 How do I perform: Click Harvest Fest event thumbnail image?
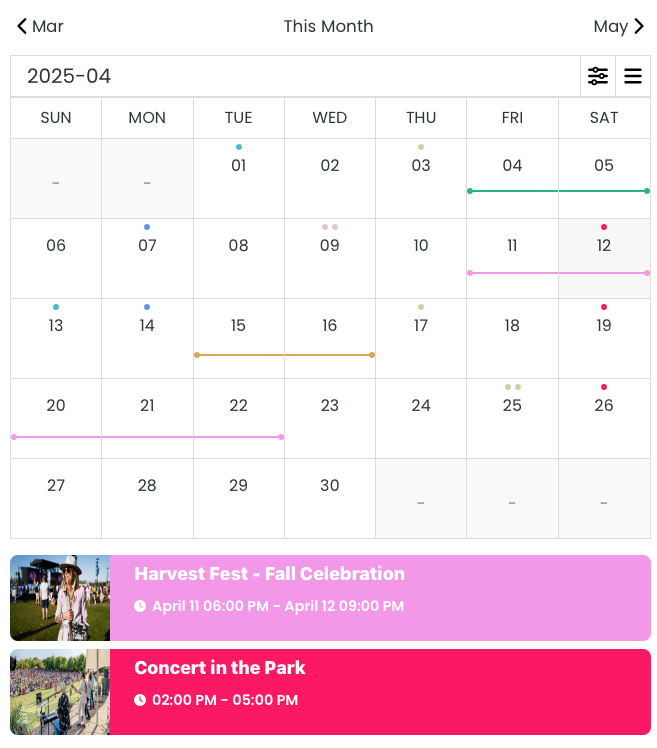pyautogui.click(x=60, y=598)
